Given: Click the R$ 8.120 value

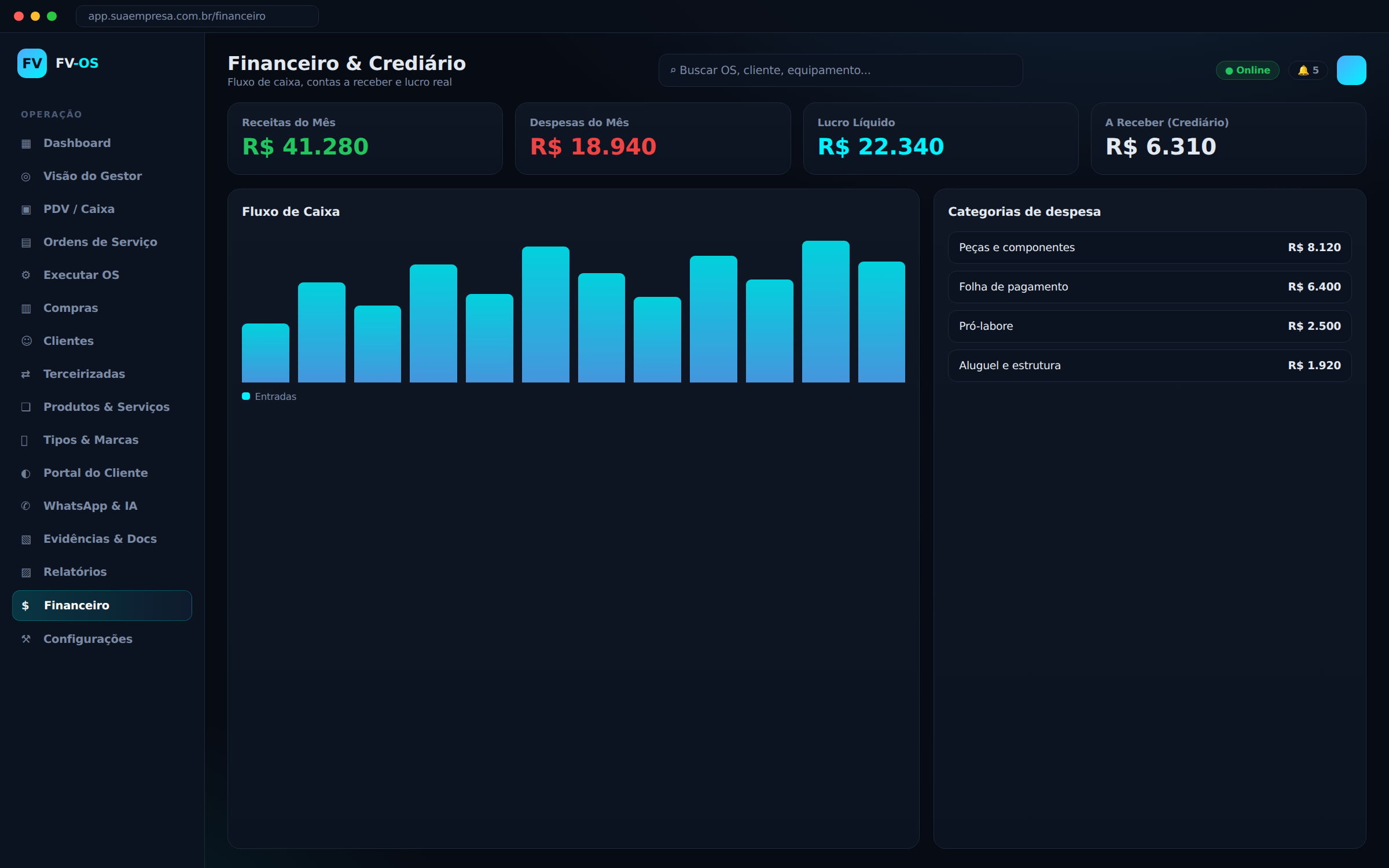Looking at the screenshot, I should 1314,248.
